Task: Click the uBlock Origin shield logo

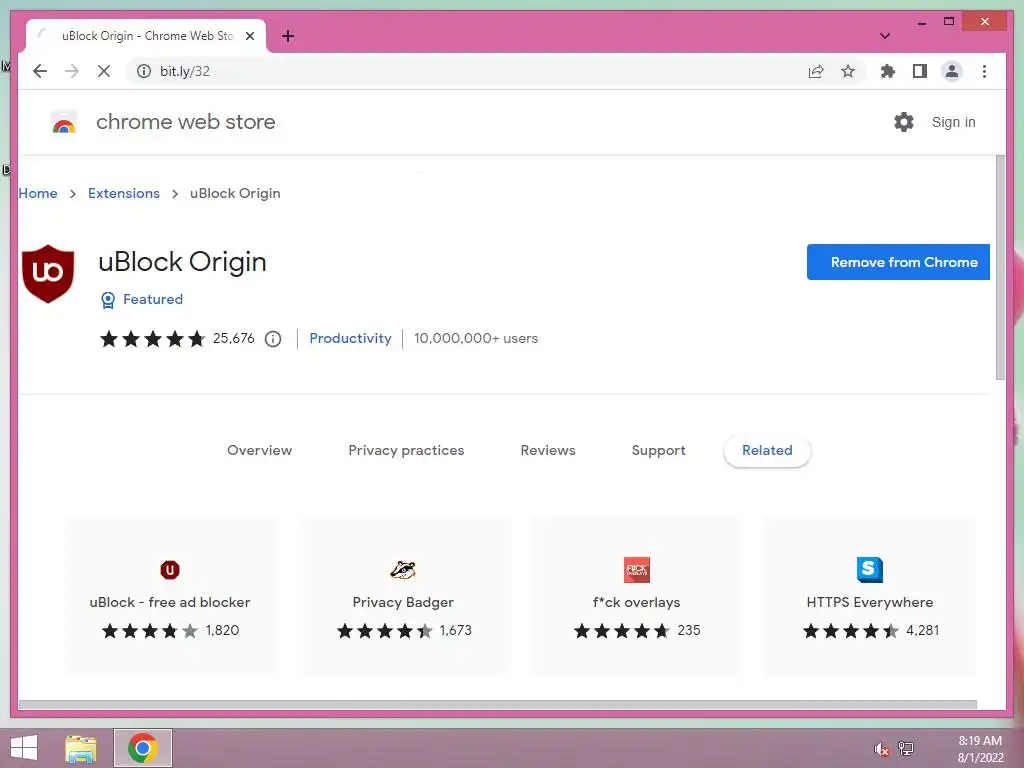Action: point(48,274)
